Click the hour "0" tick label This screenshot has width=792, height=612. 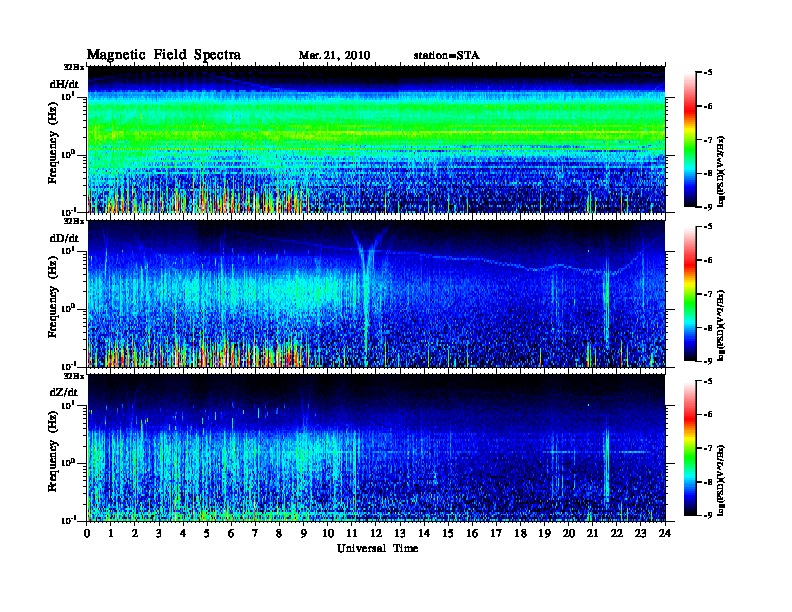pyautogui.click(x=87, y=533)
